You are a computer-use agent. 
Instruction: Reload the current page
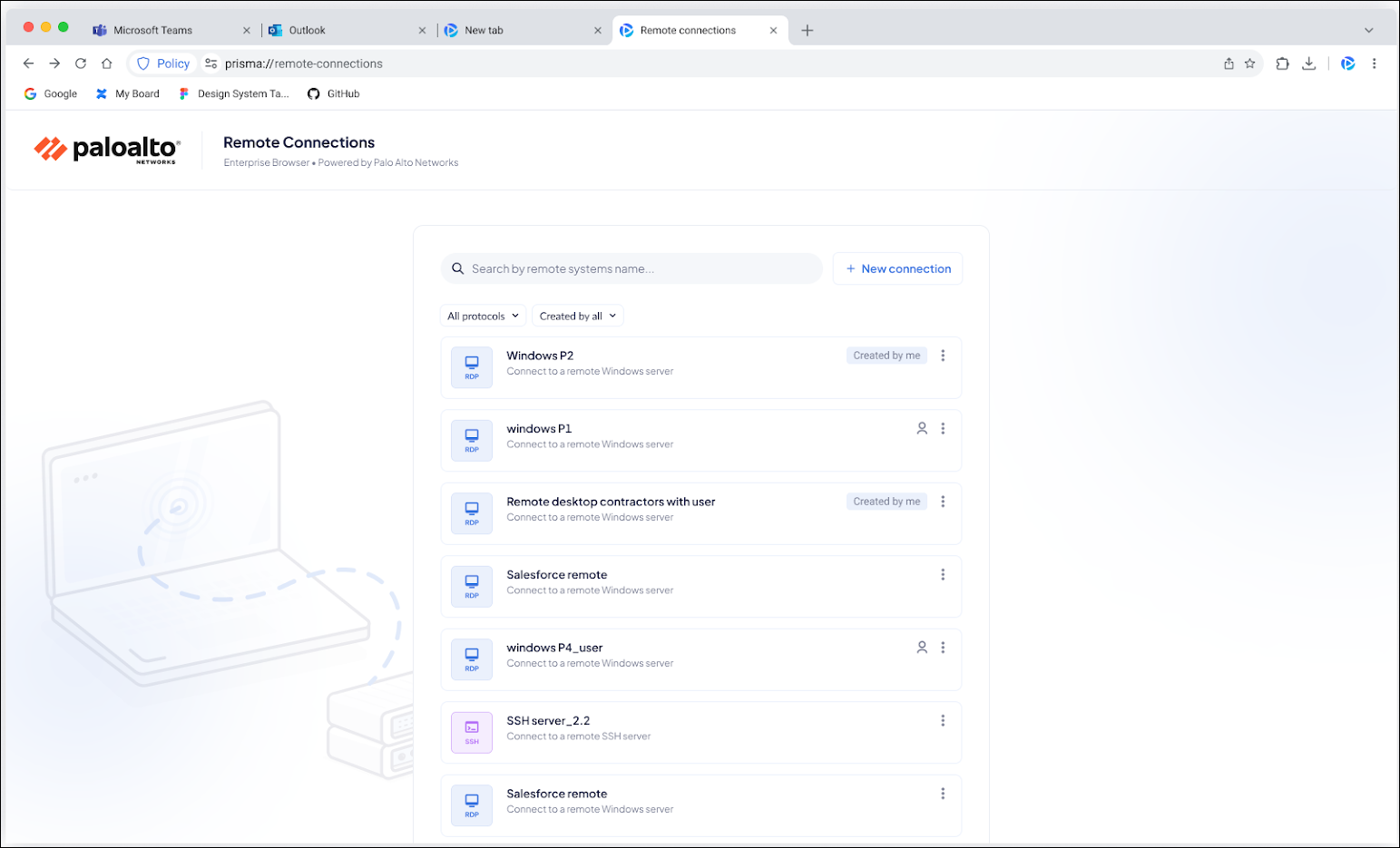click(x=81, y=63)
